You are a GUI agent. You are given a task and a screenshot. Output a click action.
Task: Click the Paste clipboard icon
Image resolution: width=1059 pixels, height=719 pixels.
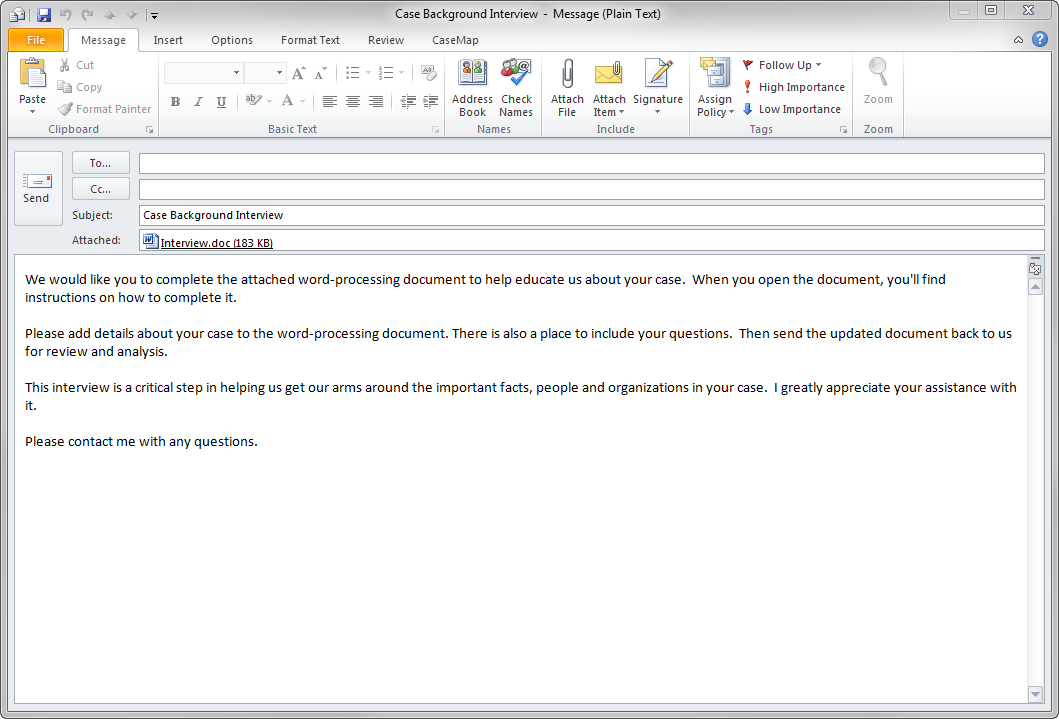click(x=33, y=76)
